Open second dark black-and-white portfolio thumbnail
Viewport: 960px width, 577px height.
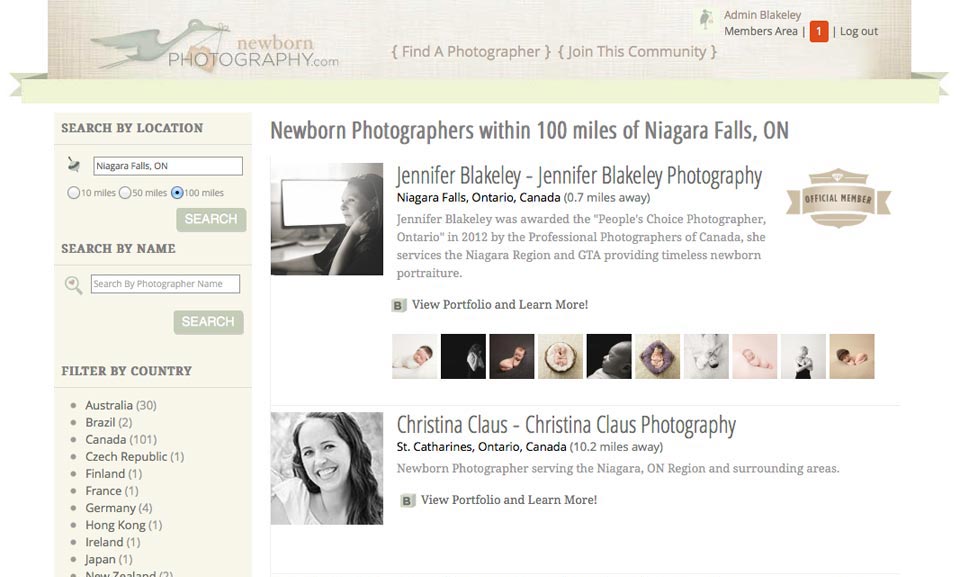463,356
